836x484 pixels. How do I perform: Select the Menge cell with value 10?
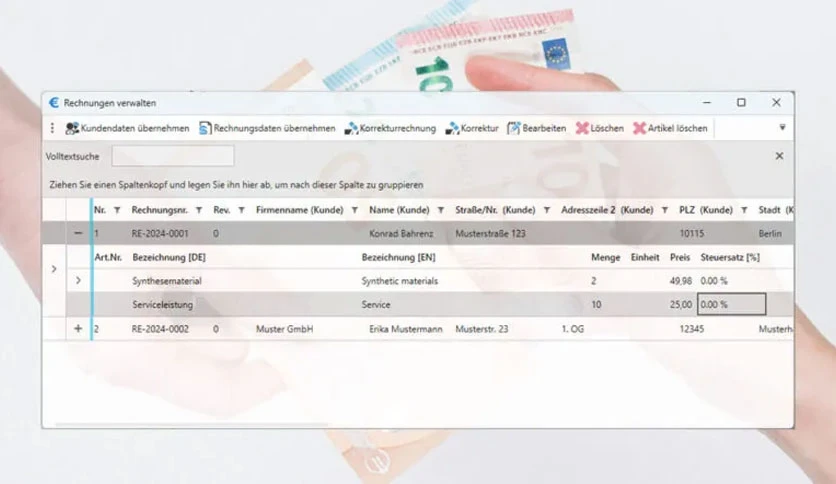(596, 305)
